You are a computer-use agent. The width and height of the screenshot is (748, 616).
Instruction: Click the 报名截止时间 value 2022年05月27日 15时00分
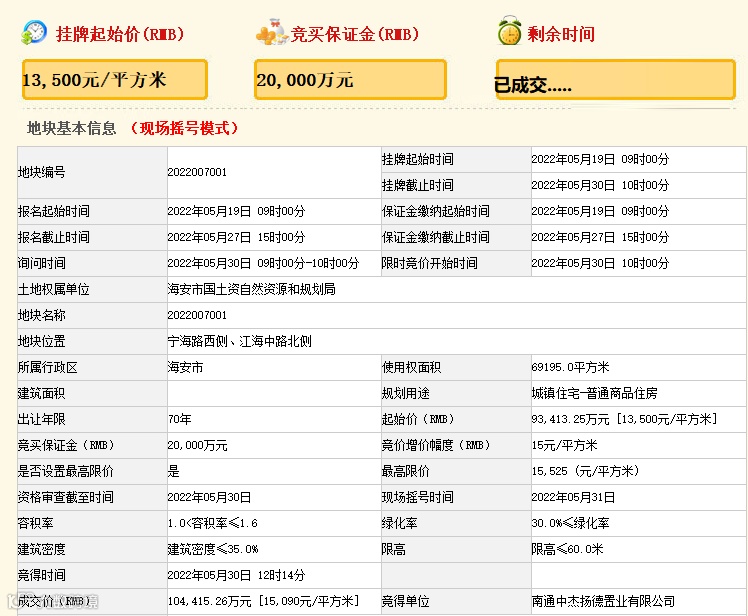point(236,237)
